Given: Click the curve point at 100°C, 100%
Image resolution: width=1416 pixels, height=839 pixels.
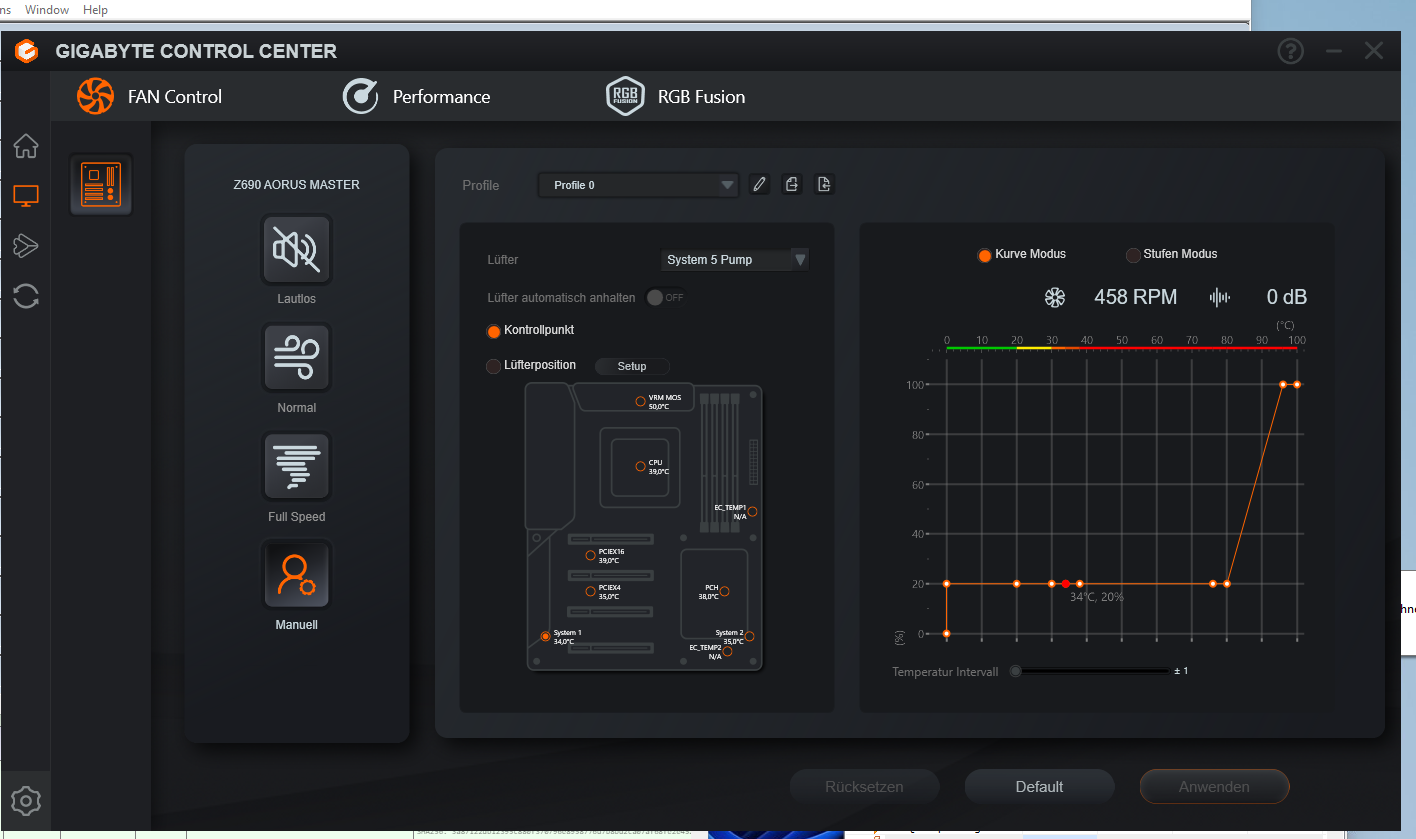Looking at the screenshot, I should click(x=1297, y=384).
